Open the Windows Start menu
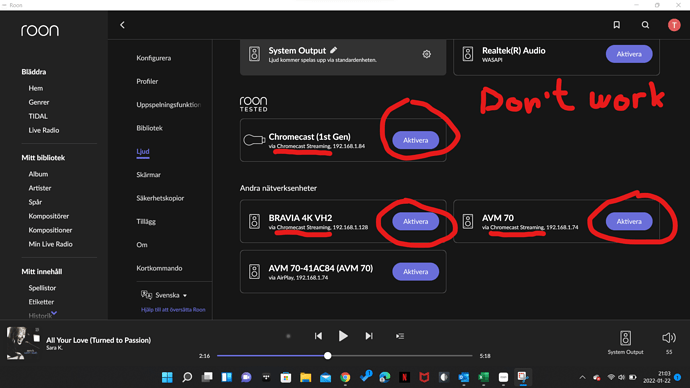Viewport: 690px width, 388px height. pos(167,377)
